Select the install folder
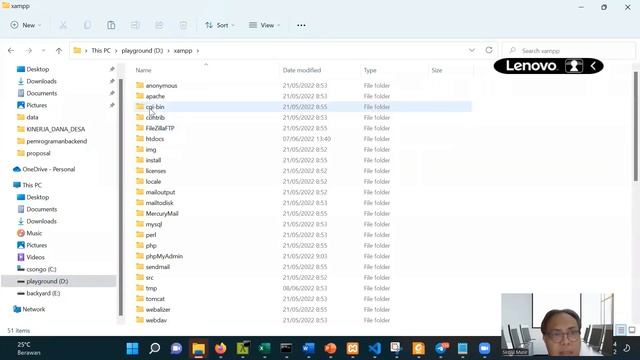 [x=153, y=160]
